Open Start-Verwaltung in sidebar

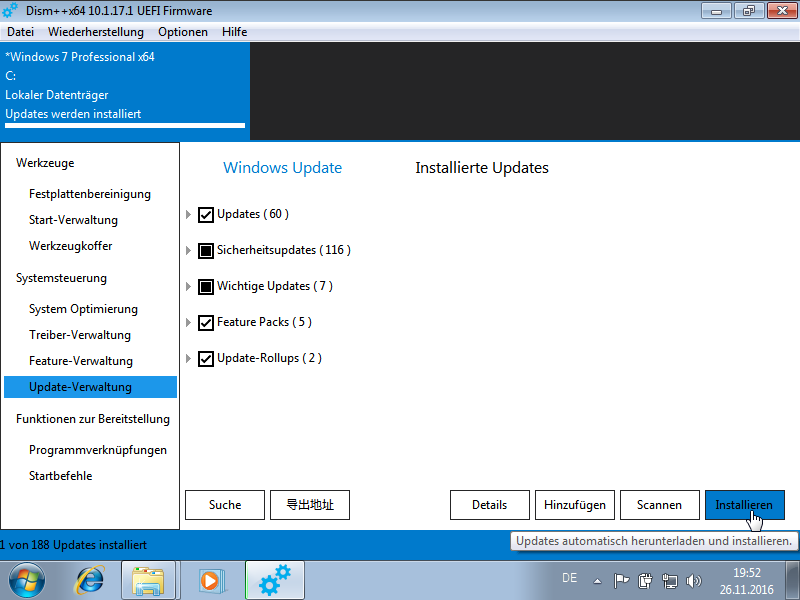point(73,220)
